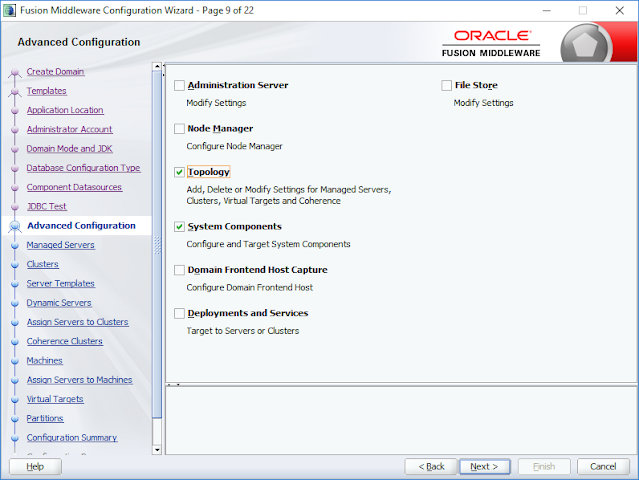
Task: Click the Templates step node icon
Action: (x=15, y=92)
